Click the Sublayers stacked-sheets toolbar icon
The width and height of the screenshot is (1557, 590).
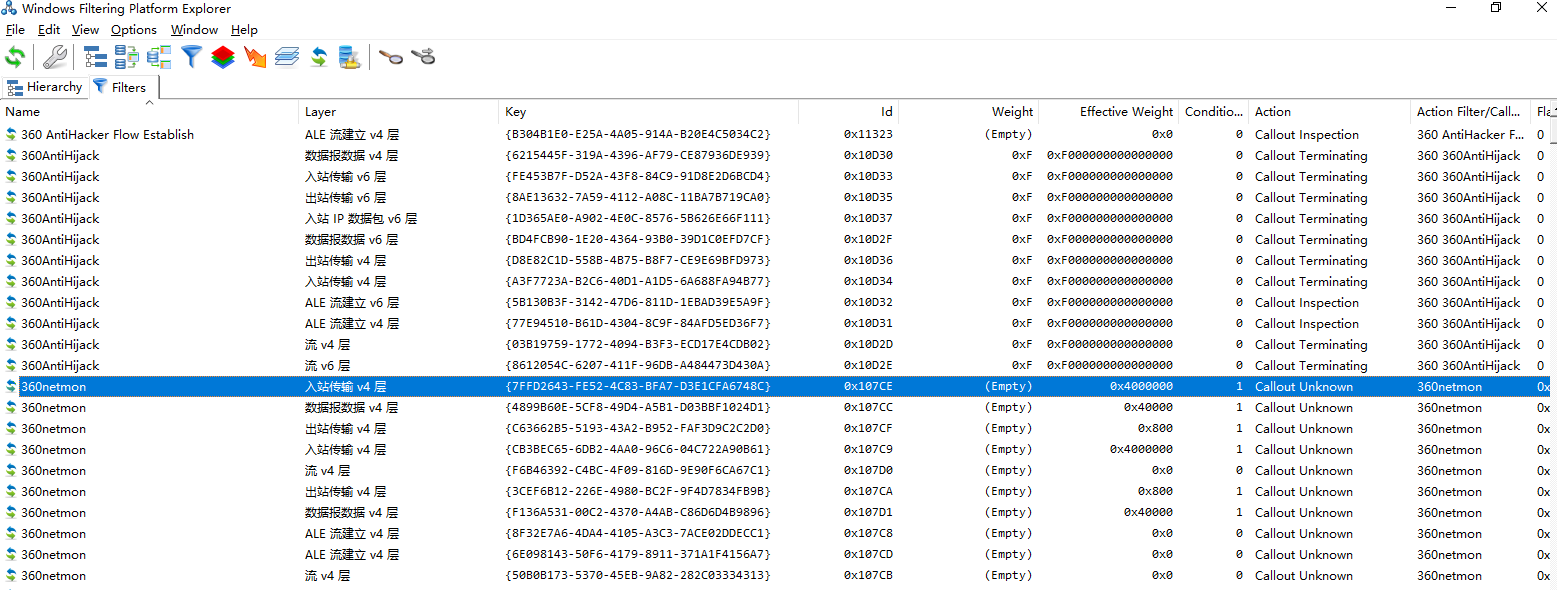click(287, 57)
